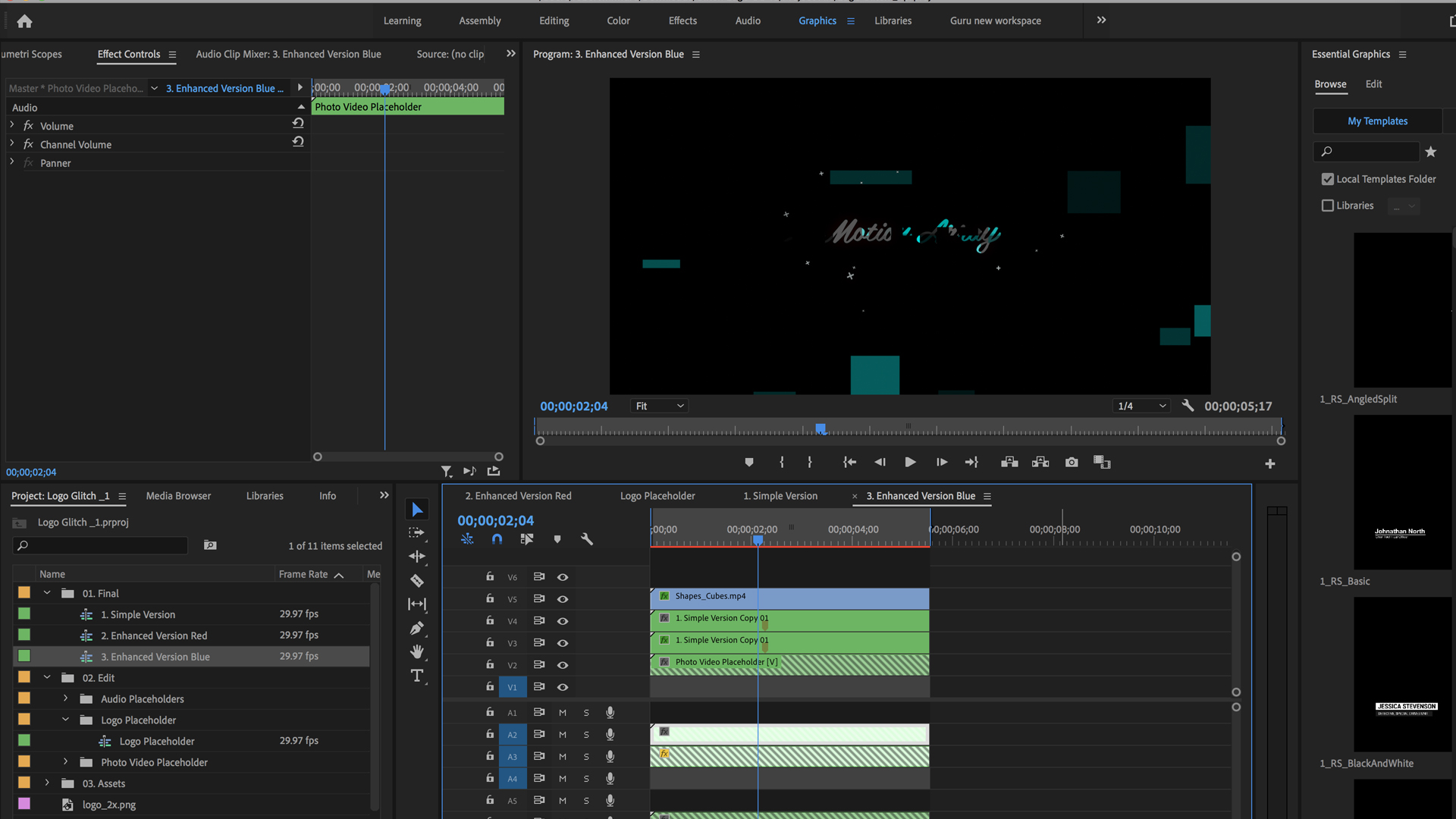Image resolution: width=1456 pixels, height=819 pixels.
Task: Switch to the Editing workspace
Action: point(554,20)
